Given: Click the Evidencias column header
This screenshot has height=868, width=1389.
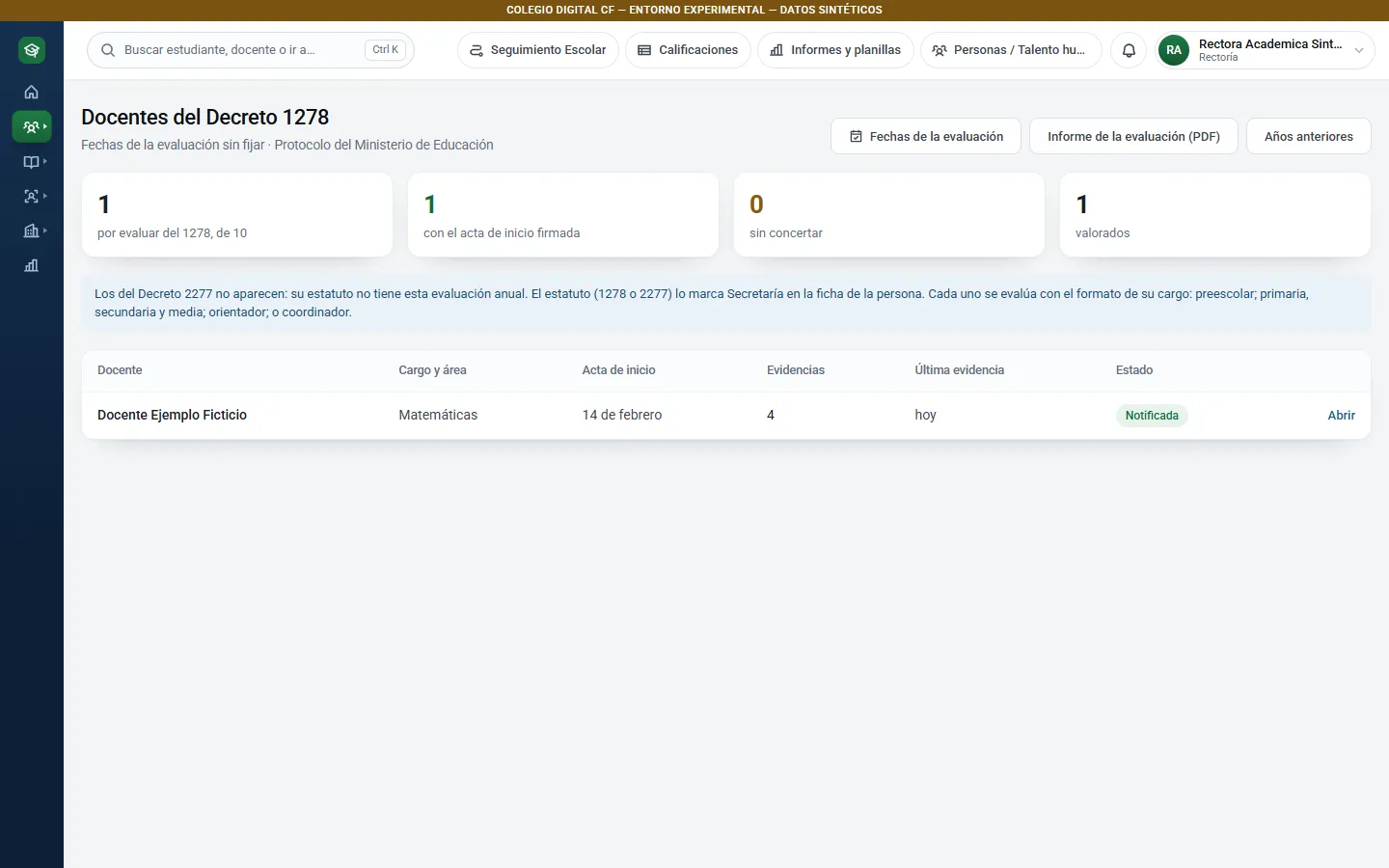Looking at the screenshot, I should tap(796, 370).
